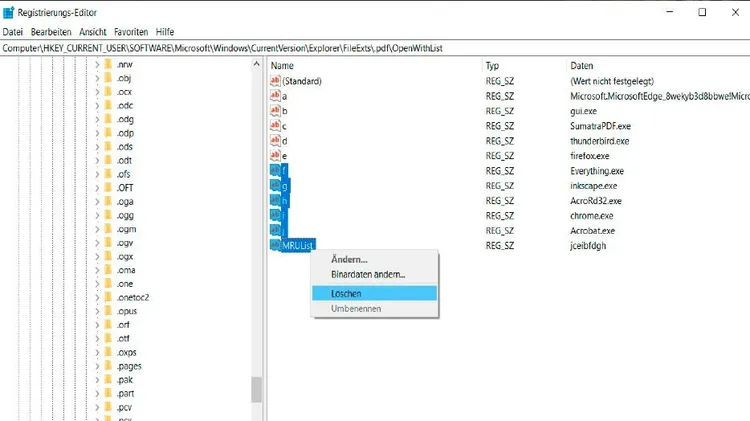This screenshot has height=421, width=750.
Task: Open the Favoriten menu
Action: (x=131, y=32)
